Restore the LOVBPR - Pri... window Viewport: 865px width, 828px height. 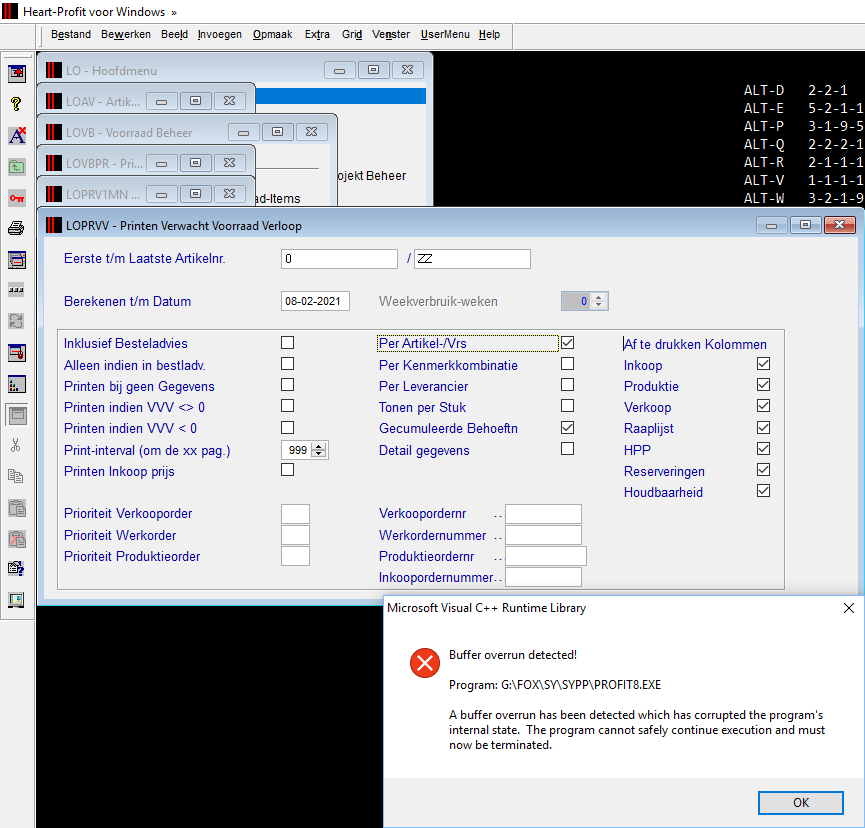(195, 163)
